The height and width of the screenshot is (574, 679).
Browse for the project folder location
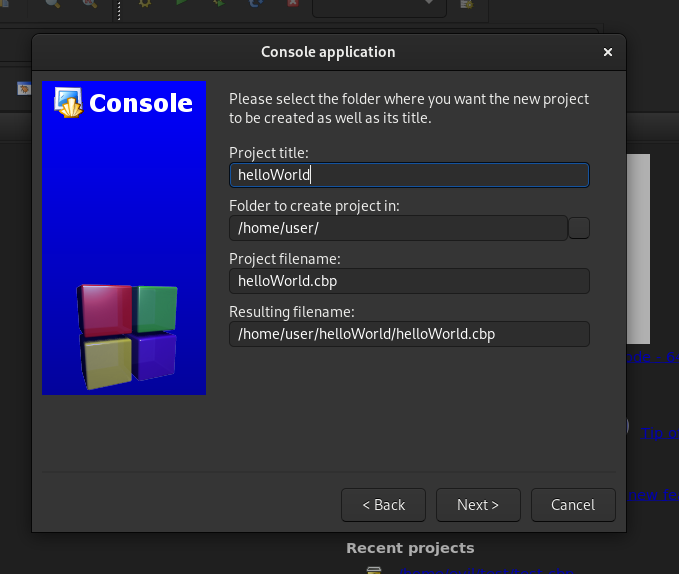click(x=579, y=228)
